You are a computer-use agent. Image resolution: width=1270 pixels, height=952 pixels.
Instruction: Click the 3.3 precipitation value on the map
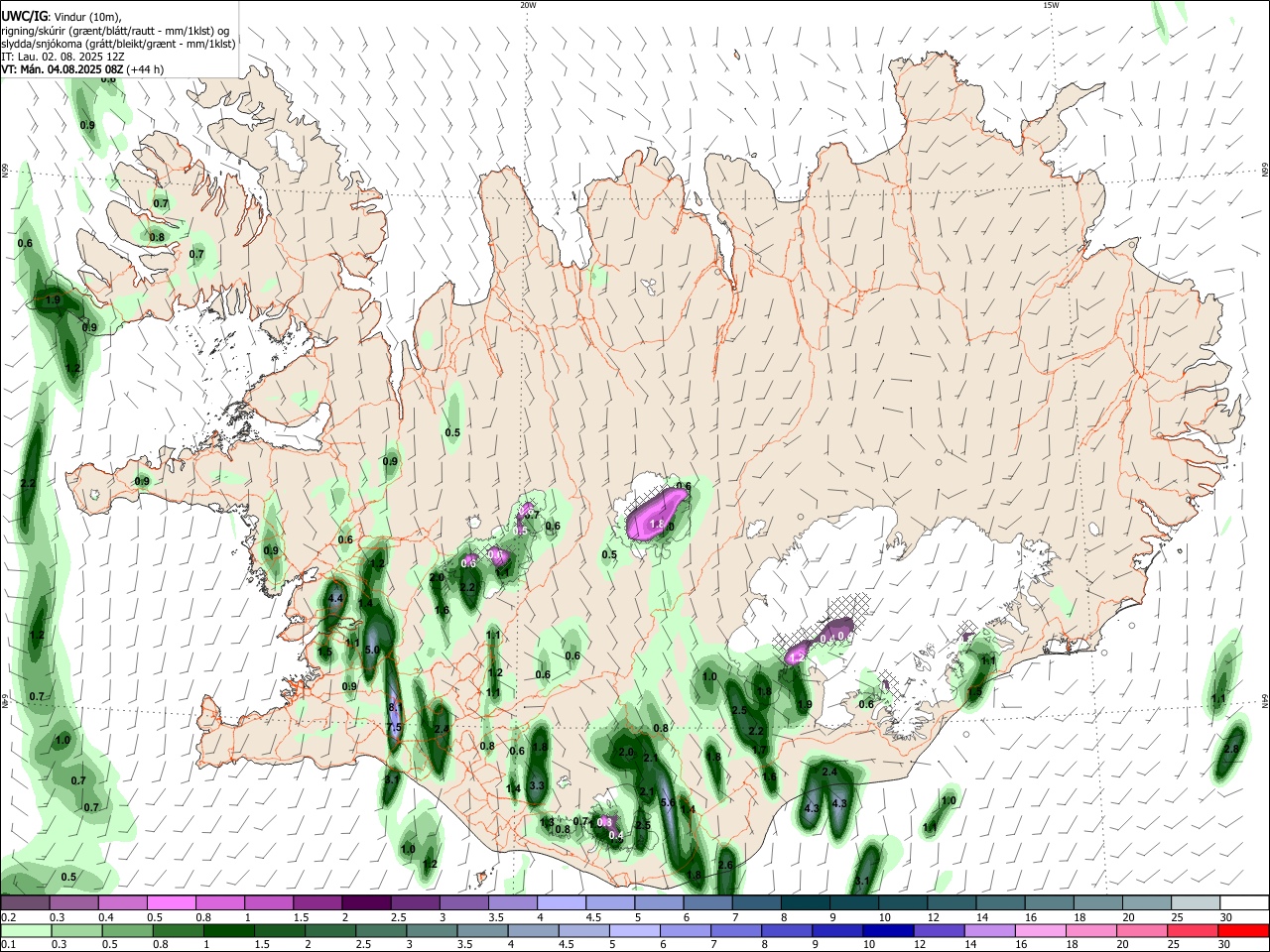point(538,785)
